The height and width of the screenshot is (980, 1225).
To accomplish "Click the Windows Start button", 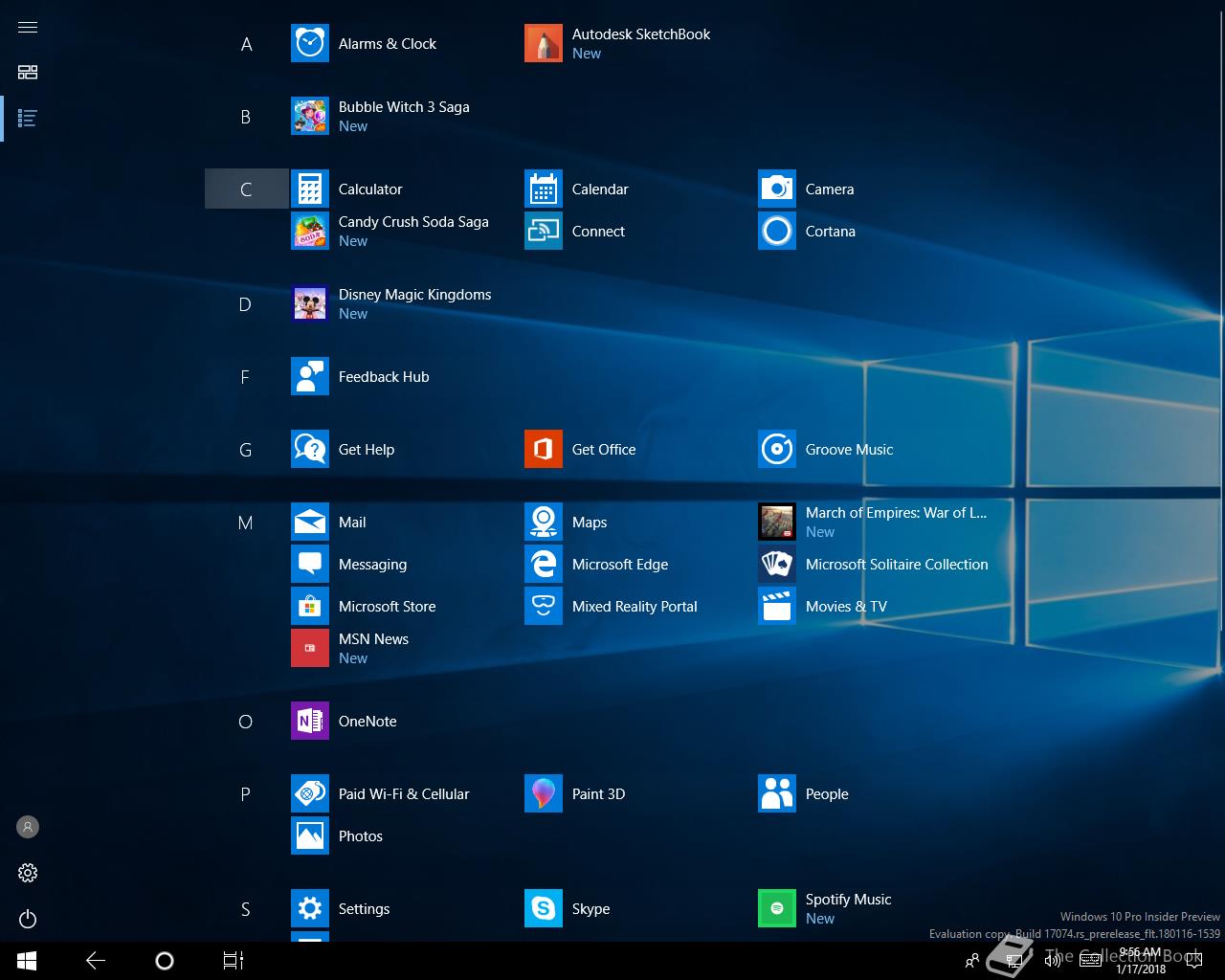I will (x=26, y=961).
